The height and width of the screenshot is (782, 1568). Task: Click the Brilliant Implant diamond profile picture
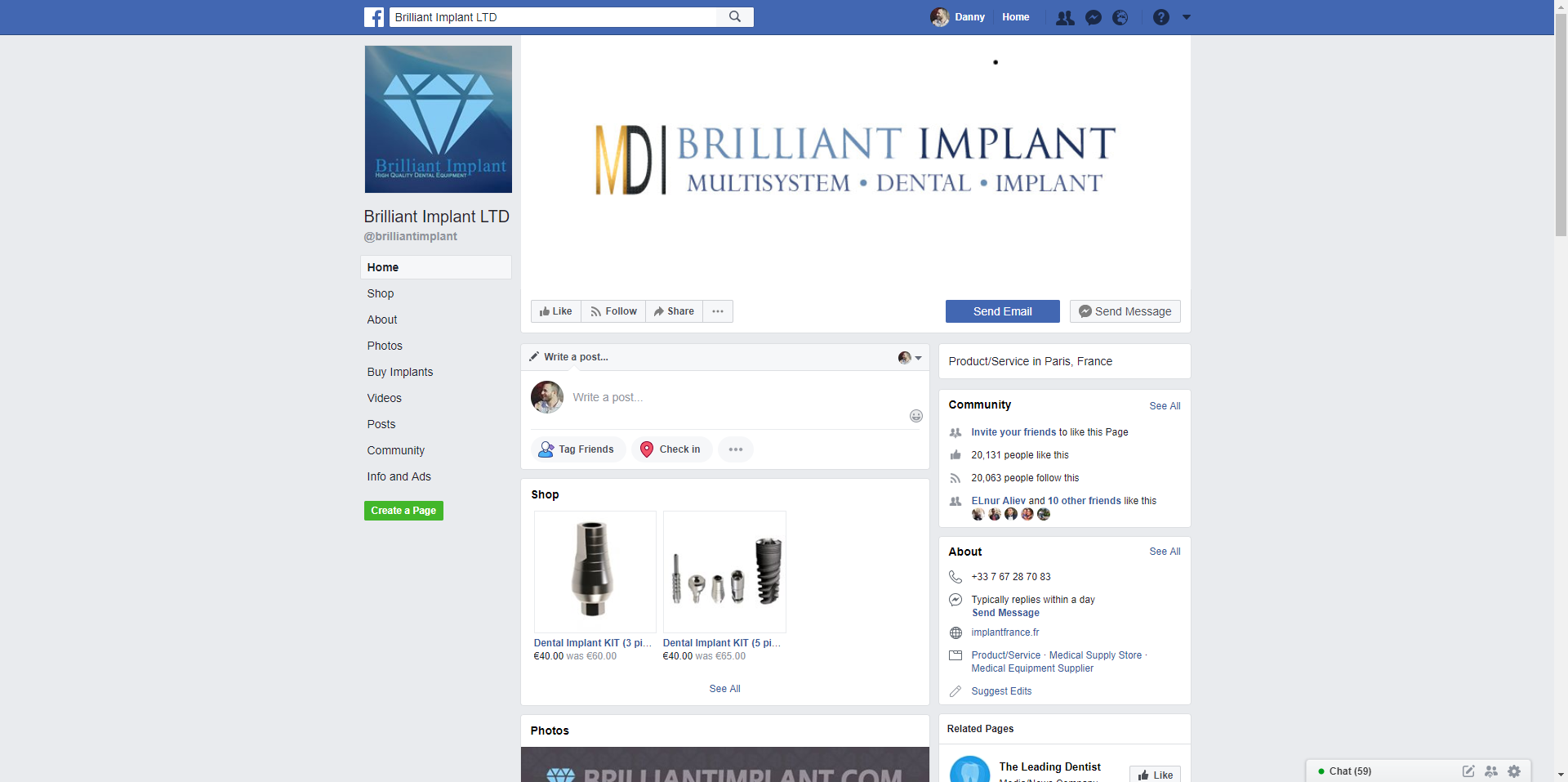click(439, 119)
